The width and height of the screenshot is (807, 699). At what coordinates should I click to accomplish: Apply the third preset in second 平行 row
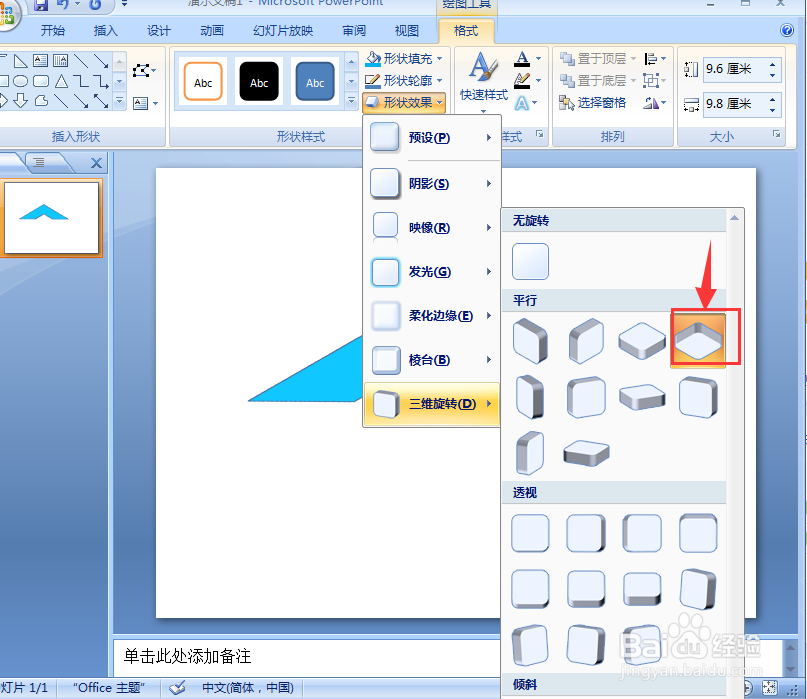(x=642, y=397)
